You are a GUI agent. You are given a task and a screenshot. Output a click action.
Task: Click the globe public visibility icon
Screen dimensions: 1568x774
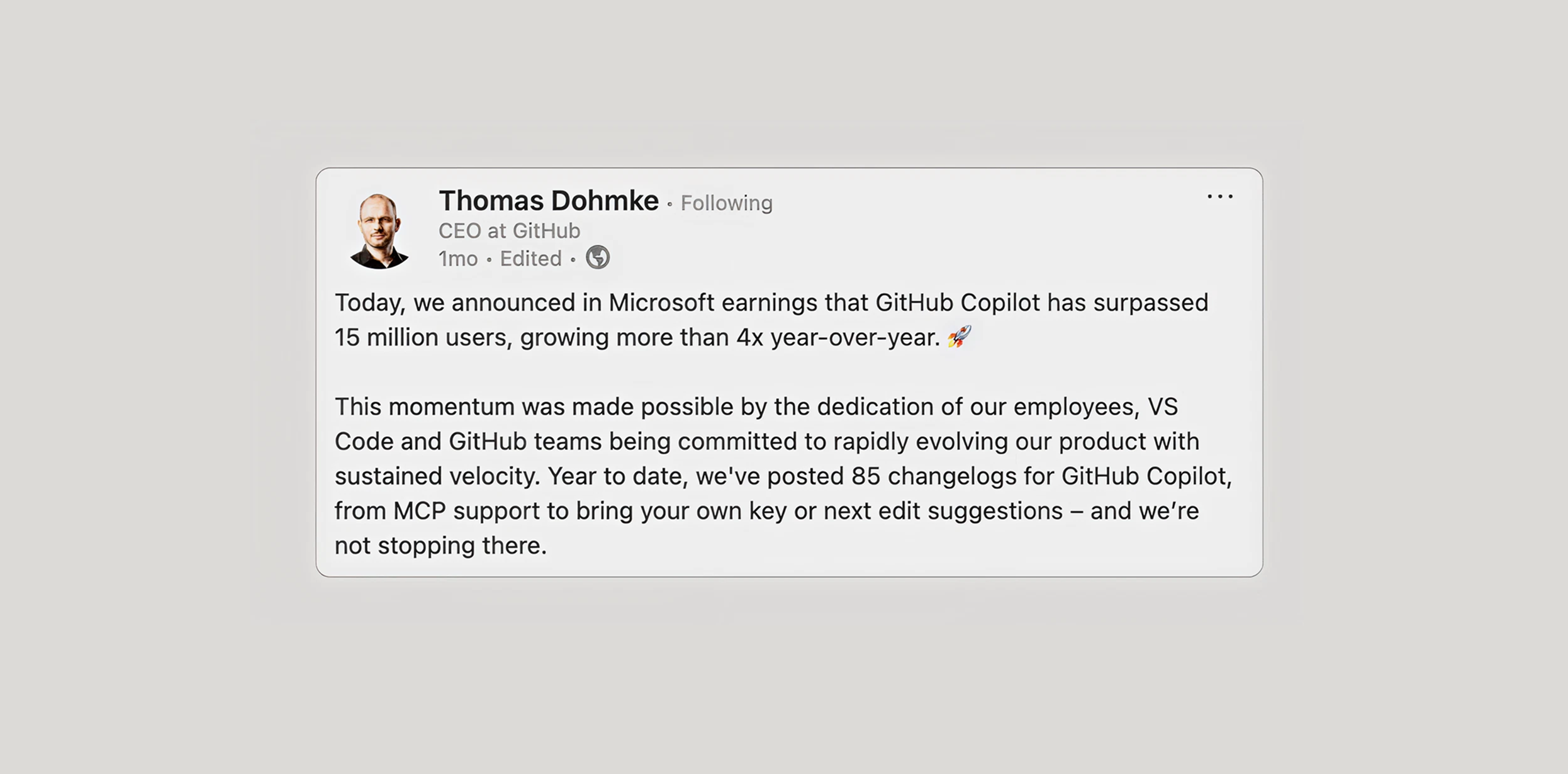[598, 257]
